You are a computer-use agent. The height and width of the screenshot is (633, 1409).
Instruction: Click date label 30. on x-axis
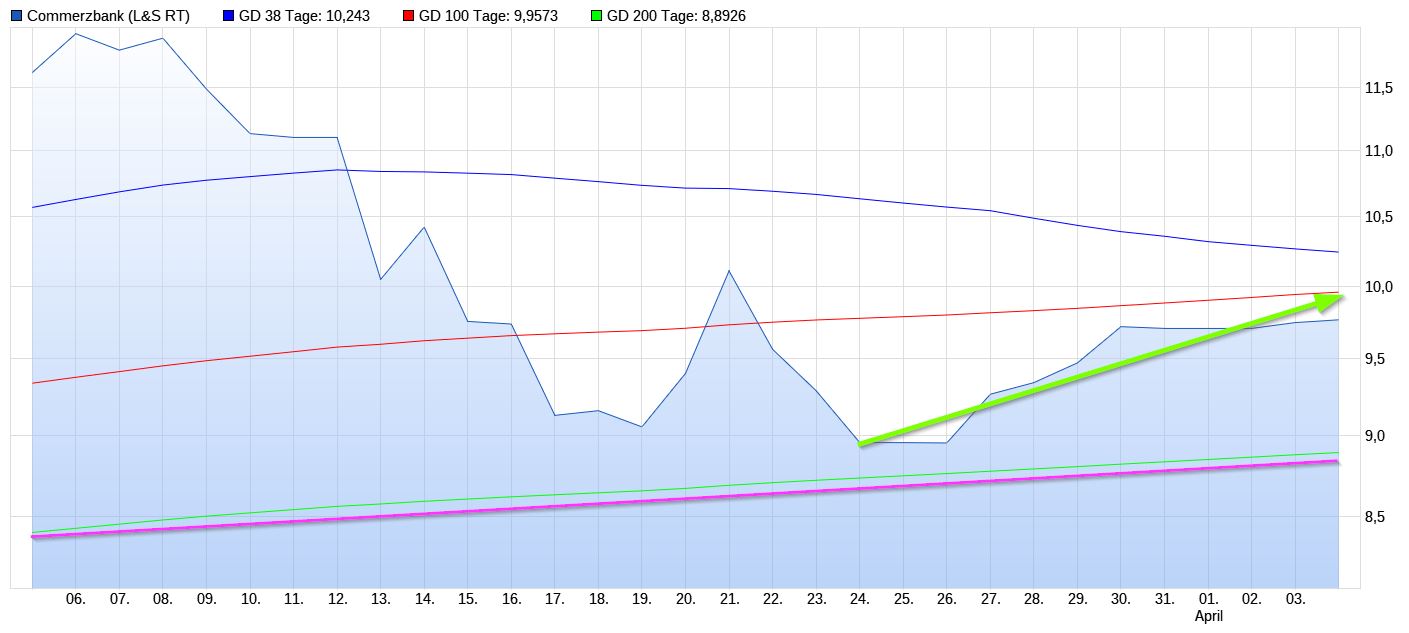[x=1121, y=600]
